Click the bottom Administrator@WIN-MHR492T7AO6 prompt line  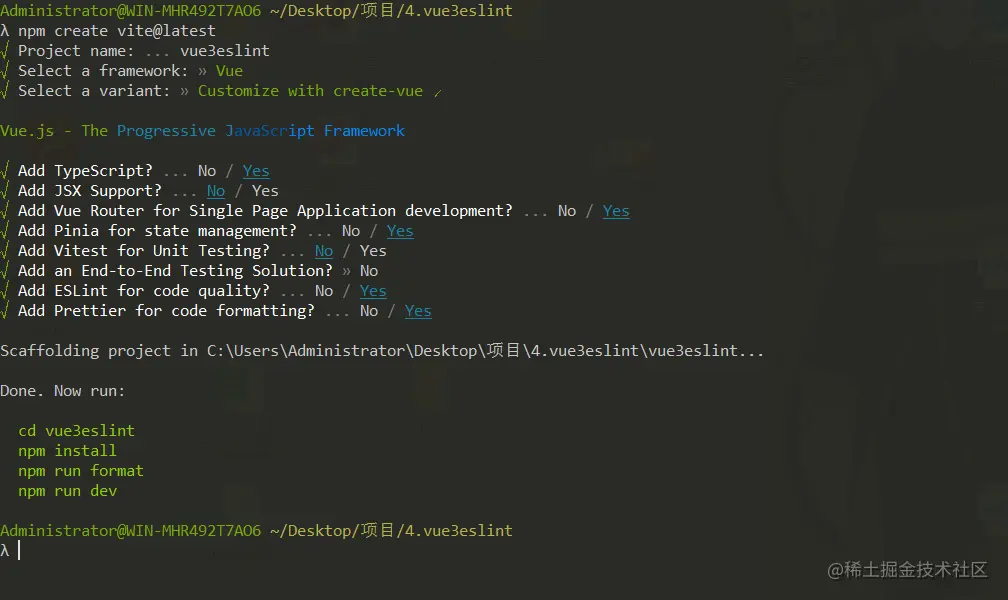coord(256,531)
